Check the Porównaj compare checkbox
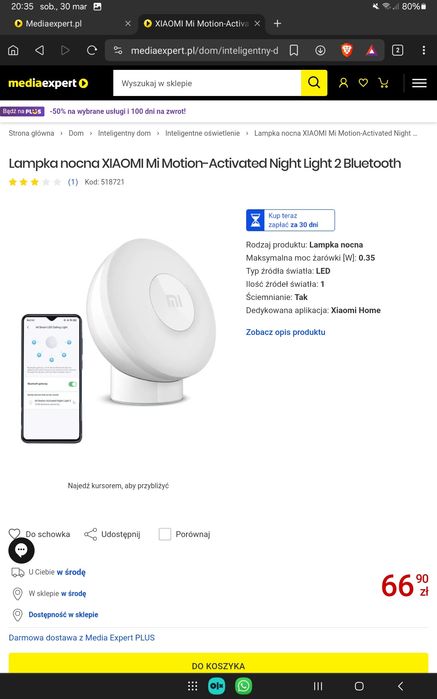The width and height of the screenshot is (437, 699). pyautogui.click(x=165, y=534)
